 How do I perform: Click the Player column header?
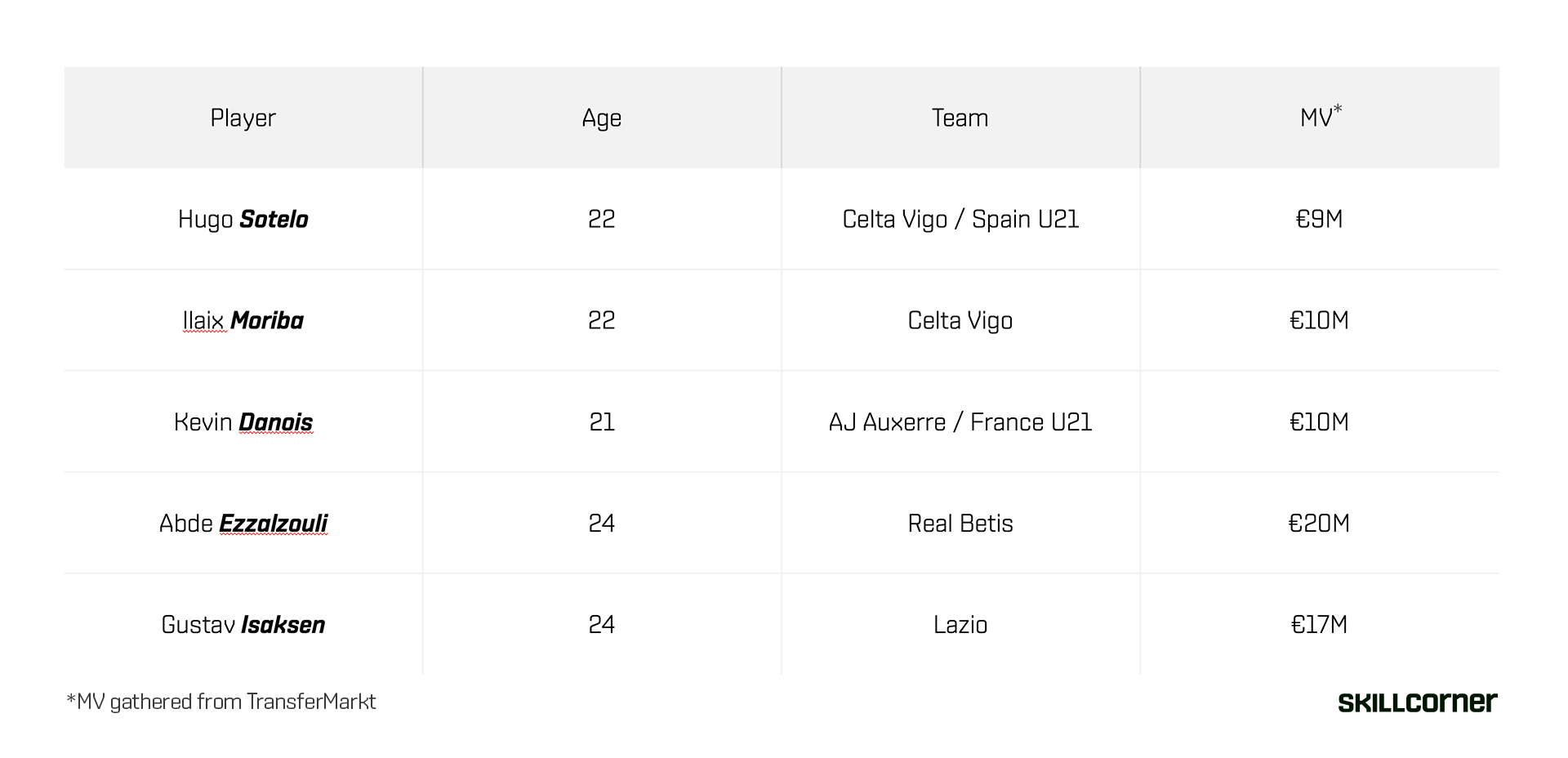(x=243, y=118)
